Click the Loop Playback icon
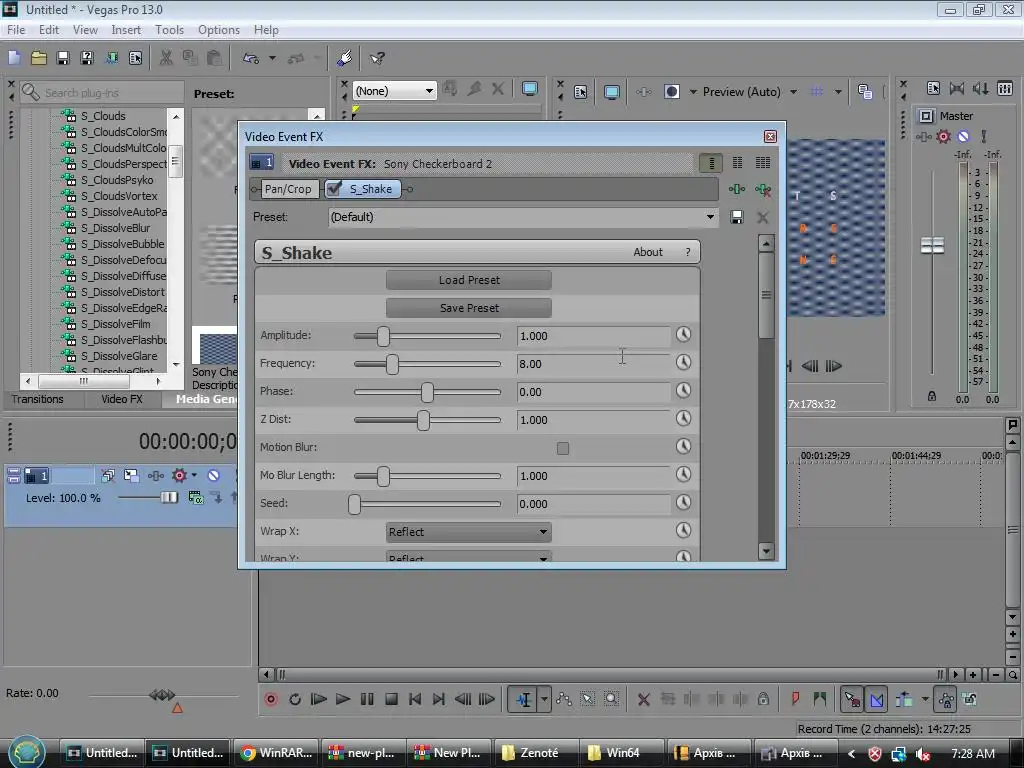1024x768 pixels. point(295,699)
